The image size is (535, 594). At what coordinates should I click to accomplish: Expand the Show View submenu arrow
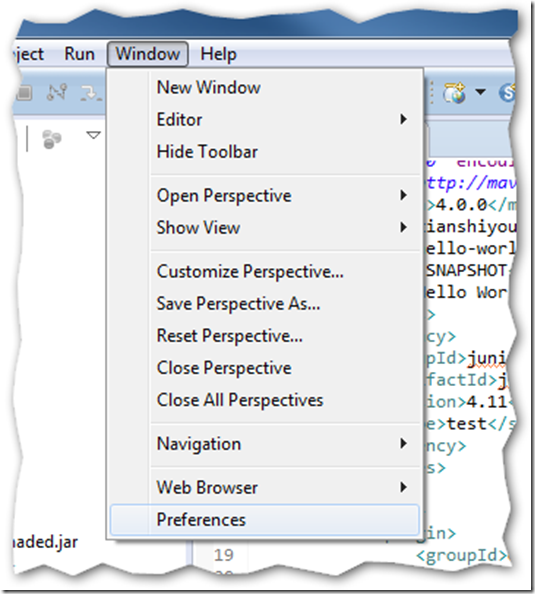[x=404, y=228]
